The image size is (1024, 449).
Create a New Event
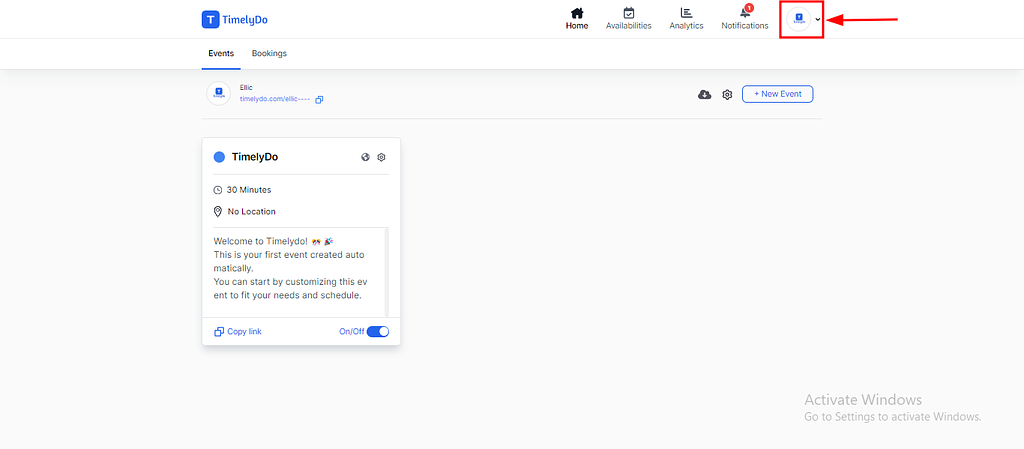[x=777, y=94]
